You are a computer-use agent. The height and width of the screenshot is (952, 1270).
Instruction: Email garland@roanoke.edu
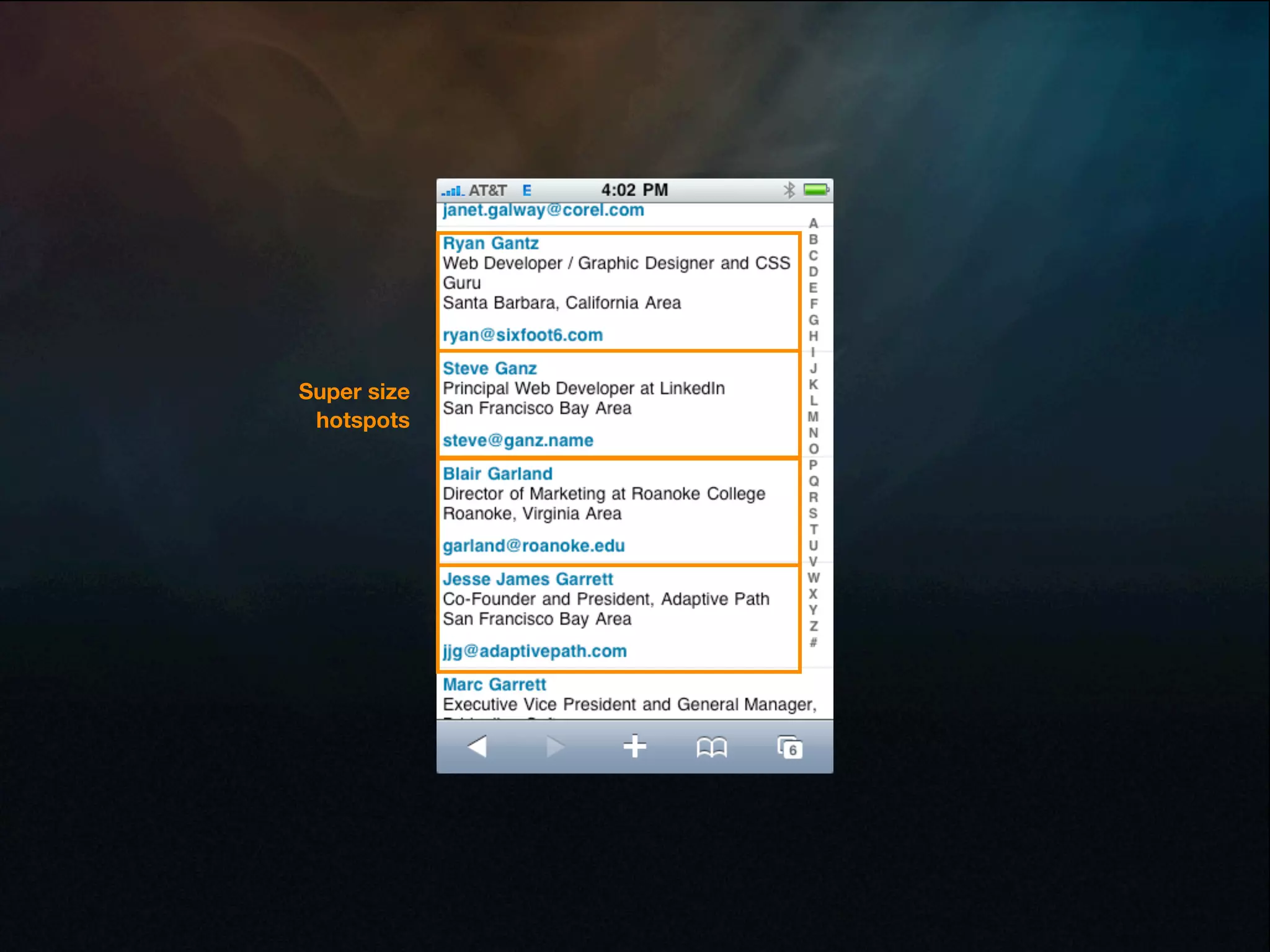533,546
